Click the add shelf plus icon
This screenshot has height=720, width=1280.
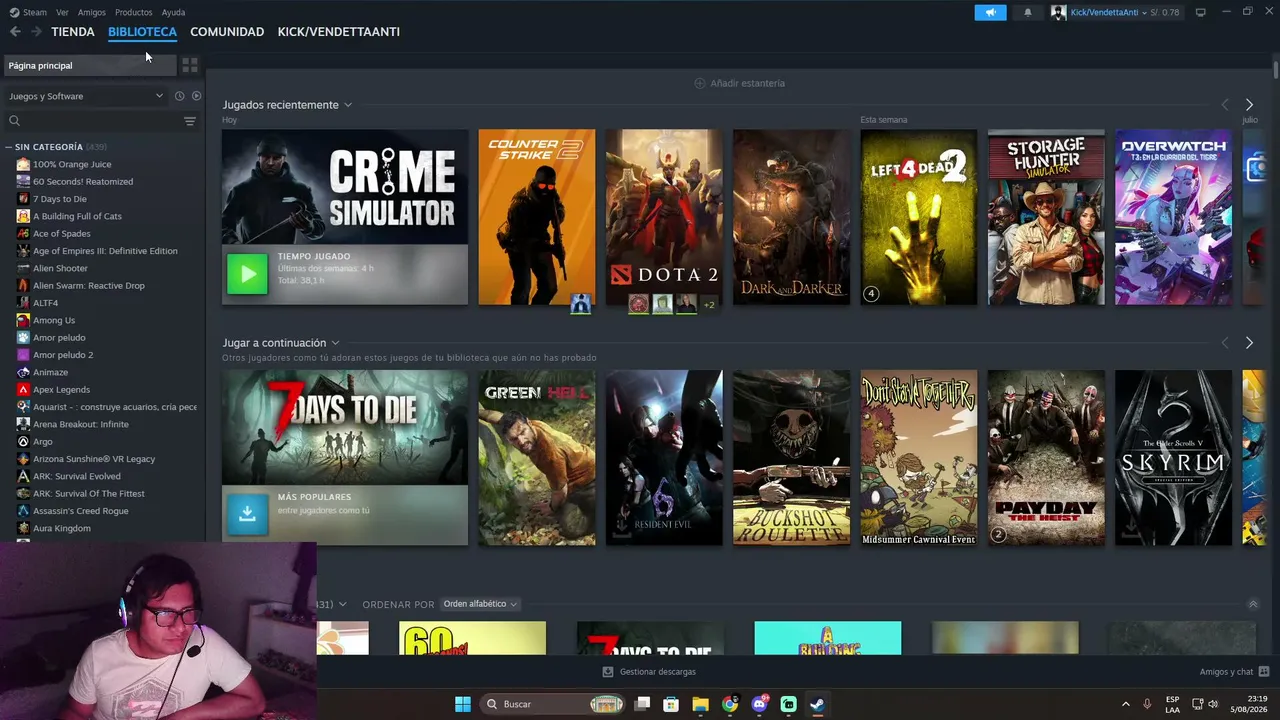click(700, 83)
